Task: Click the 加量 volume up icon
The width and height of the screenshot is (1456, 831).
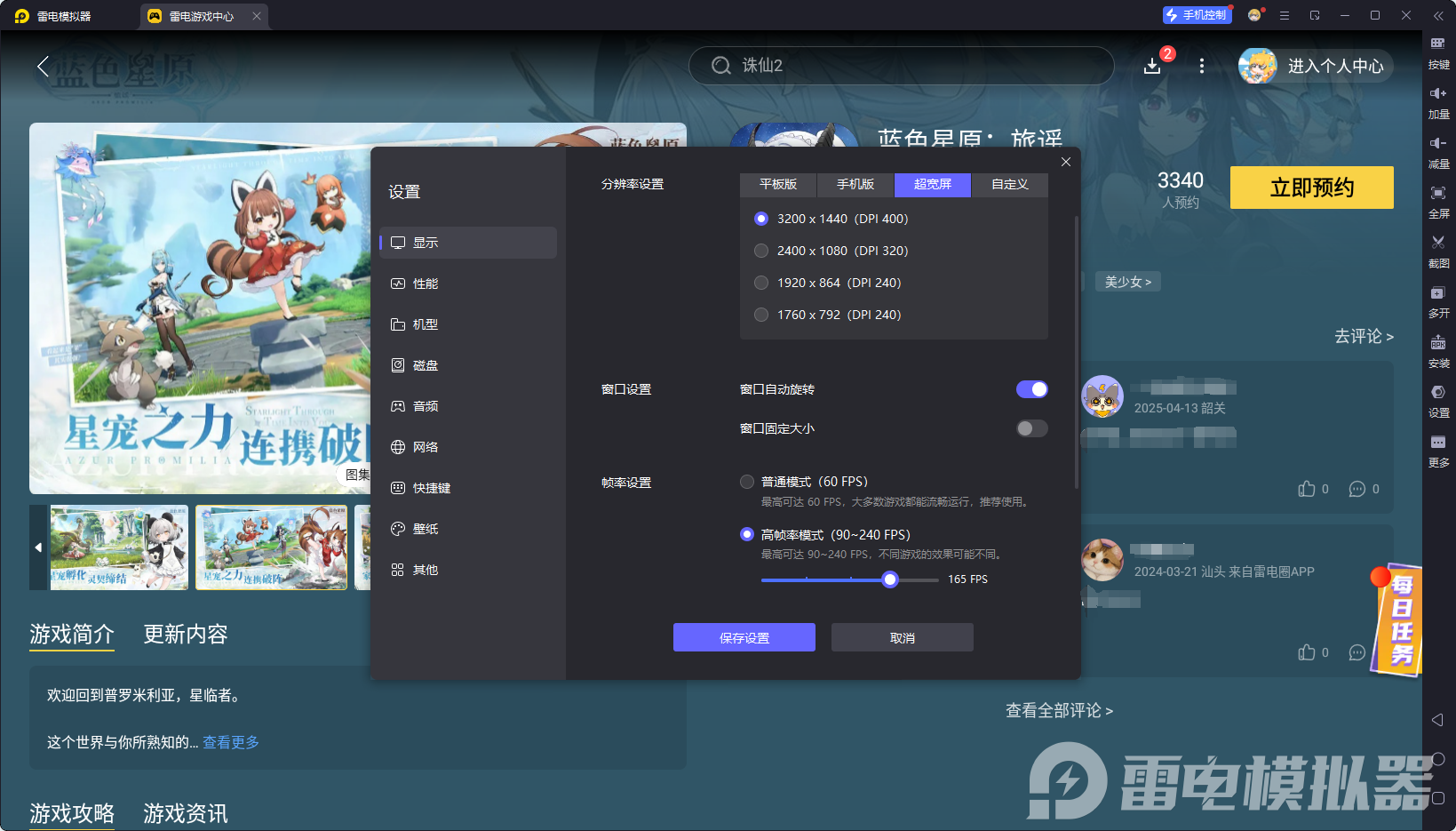Action: [1438, 93]
